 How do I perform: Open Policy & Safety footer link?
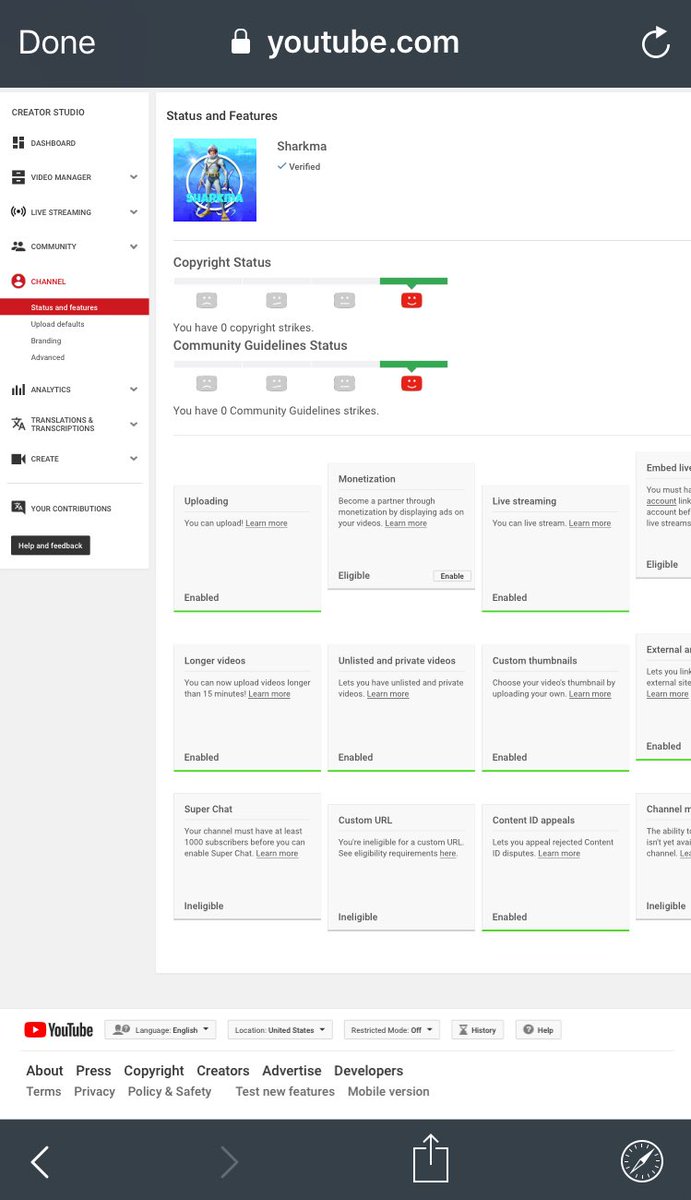point(169,1091)
